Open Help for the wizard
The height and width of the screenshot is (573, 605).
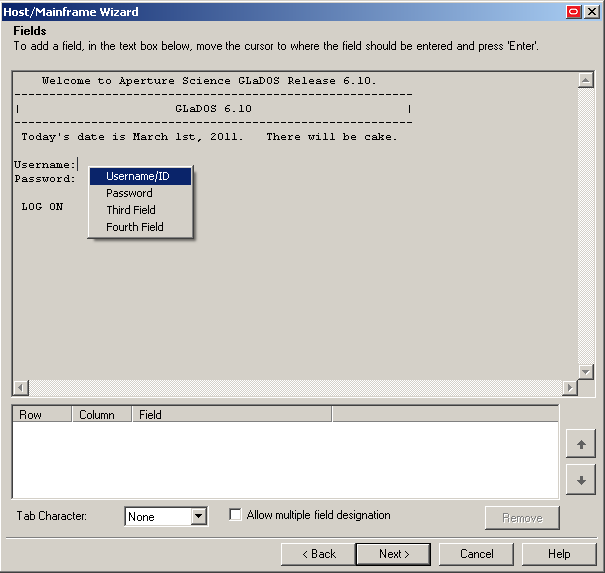[559, 554]
